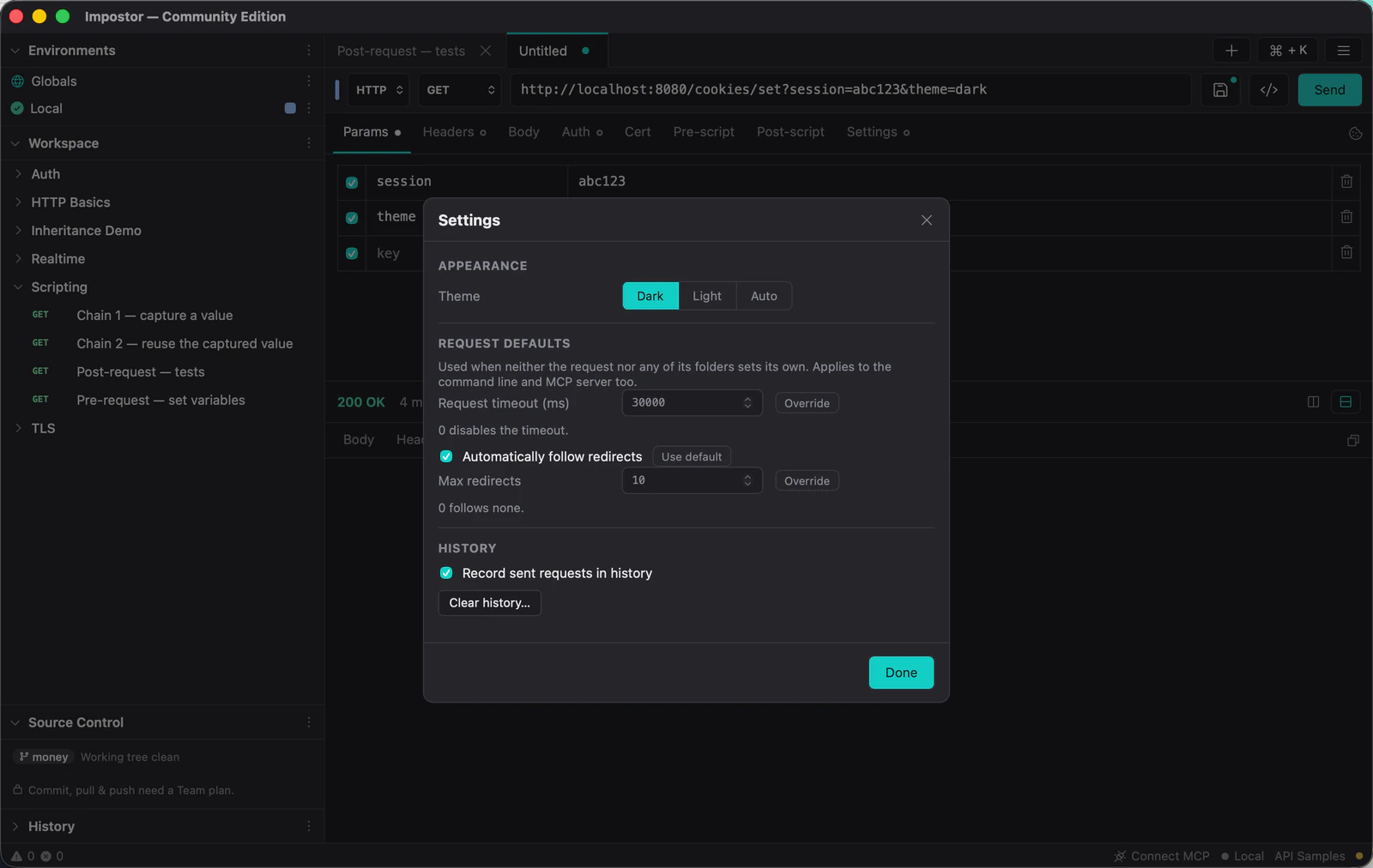The height and width of the screenshot is (868, 1373).
Task: Toggle Record sent requests in history
Action: 446,573
